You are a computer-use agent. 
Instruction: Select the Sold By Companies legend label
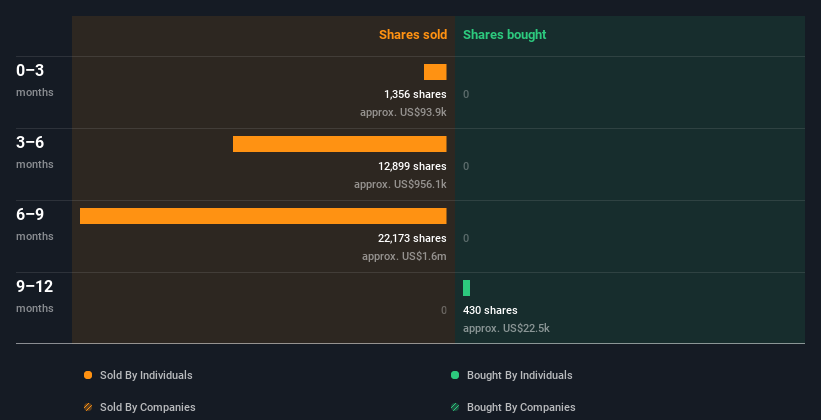[148, 407]
